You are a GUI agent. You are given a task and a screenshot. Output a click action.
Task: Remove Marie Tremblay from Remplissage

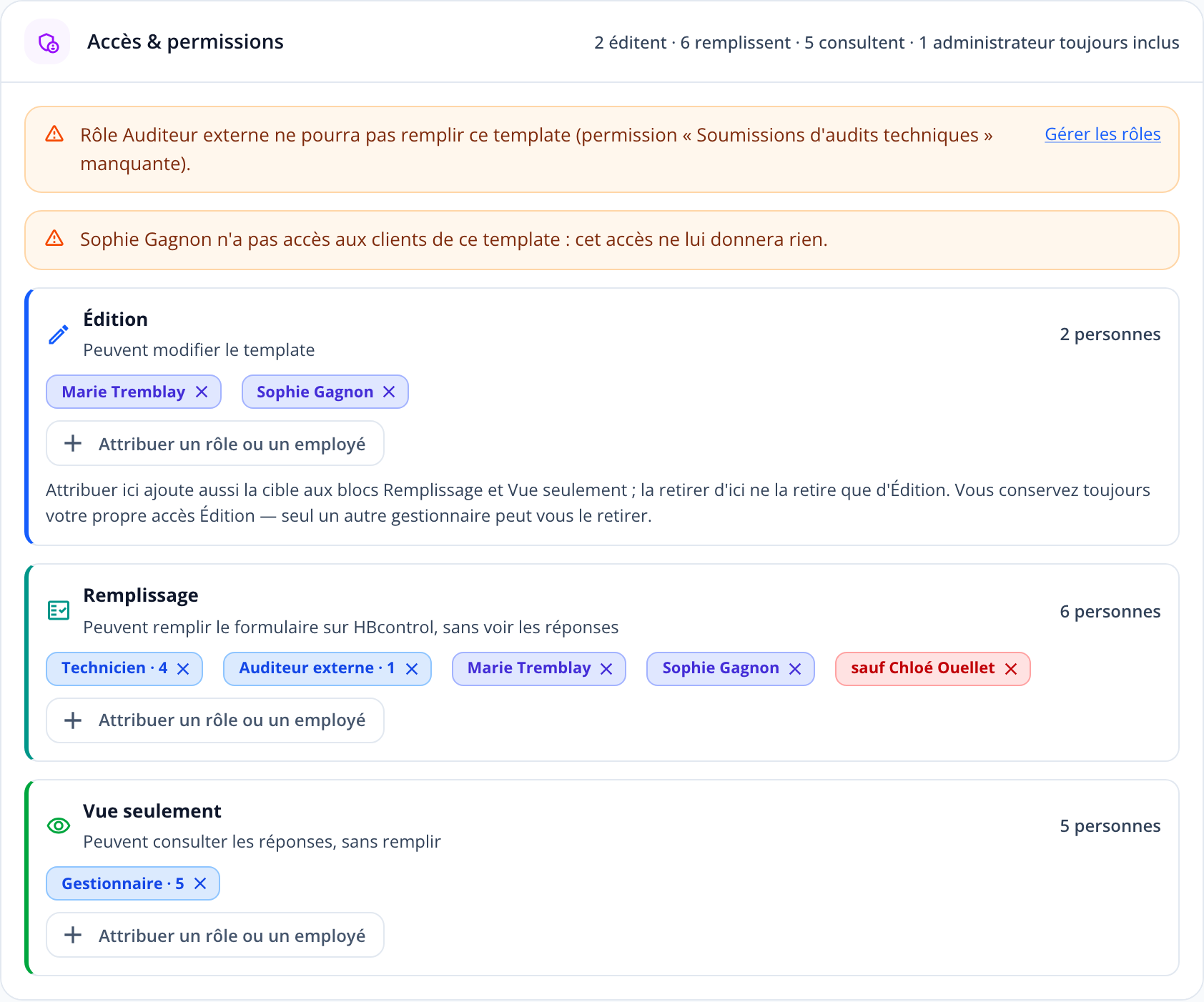(606, 669)
